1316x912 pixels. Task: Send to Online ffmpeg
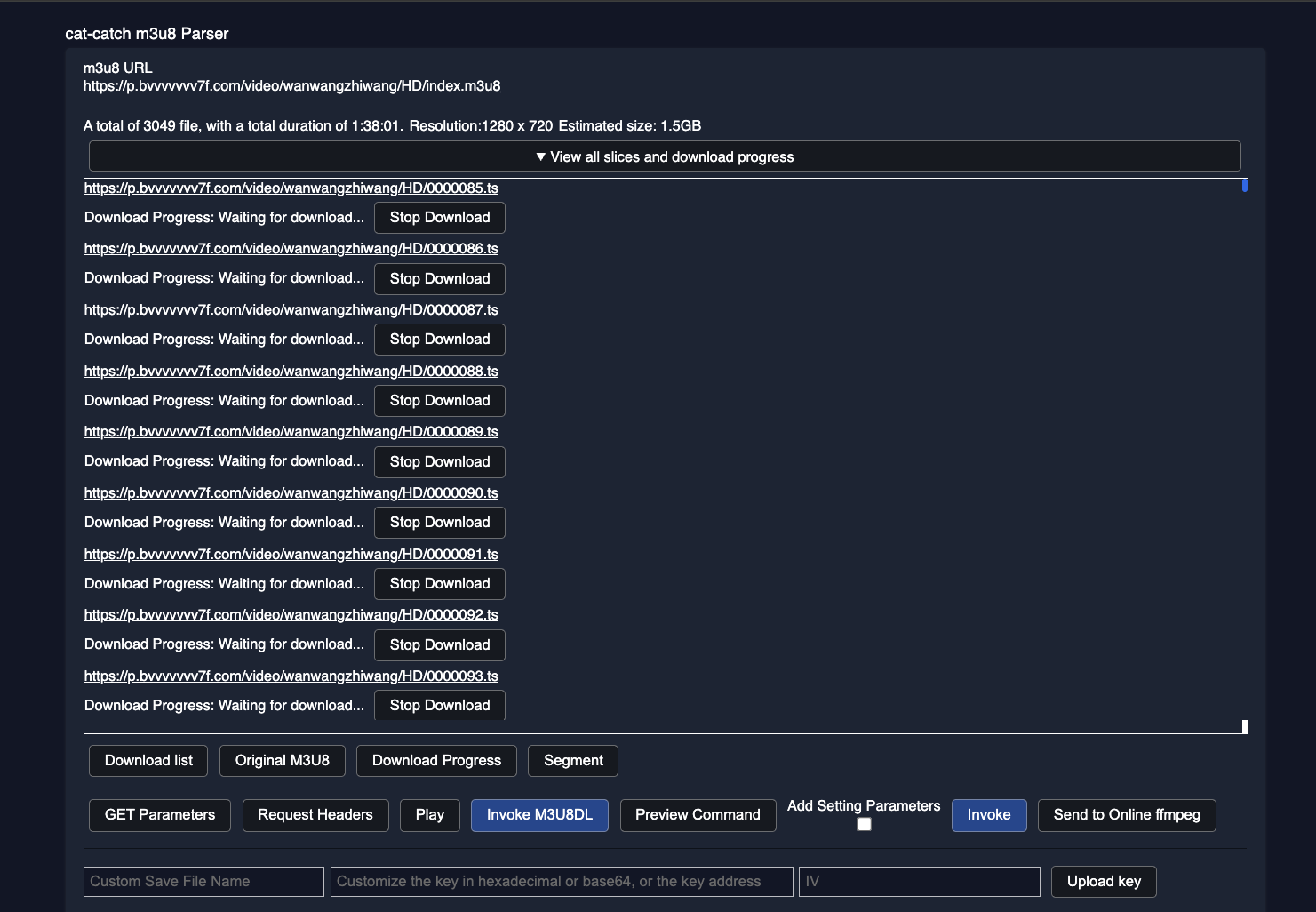click(1127, 815)
